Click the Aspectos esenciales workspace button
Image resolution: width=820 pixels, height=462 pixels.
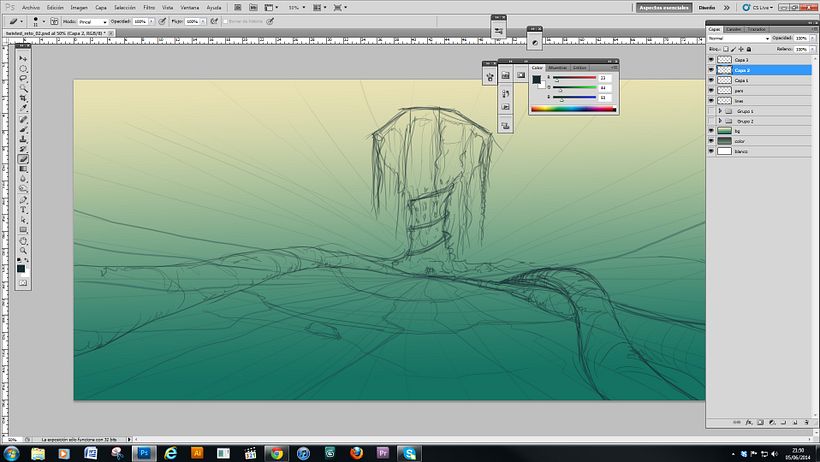point(663,7)
